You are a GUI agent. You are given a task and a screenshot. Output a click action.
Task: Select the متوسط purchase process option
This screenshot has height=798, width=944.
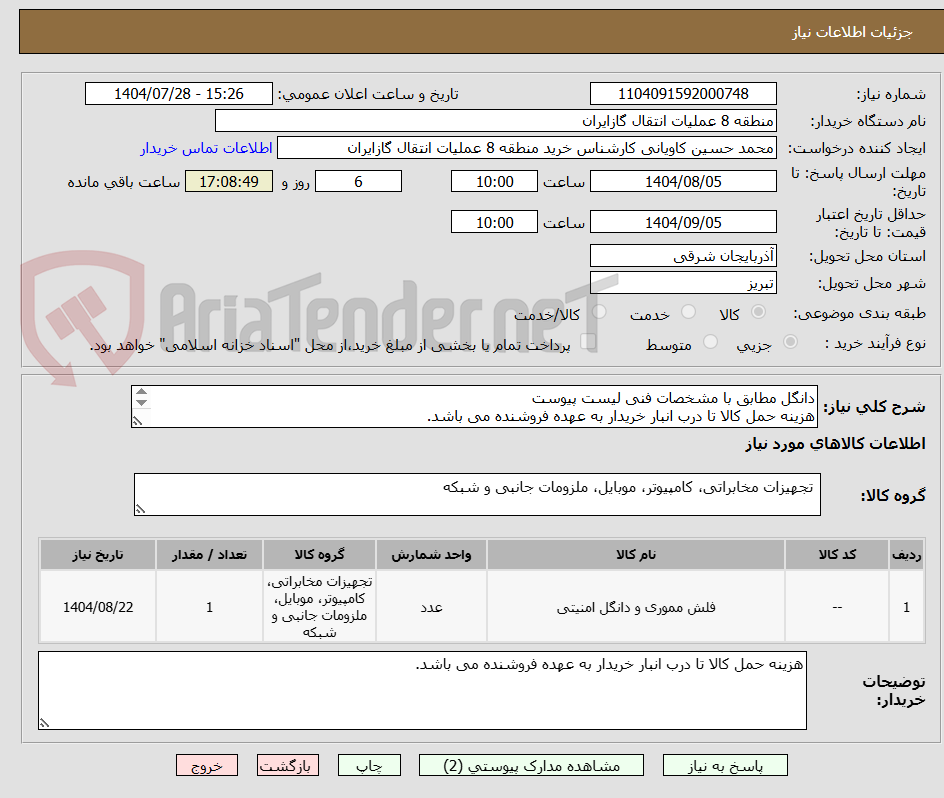tap(711, 341)
